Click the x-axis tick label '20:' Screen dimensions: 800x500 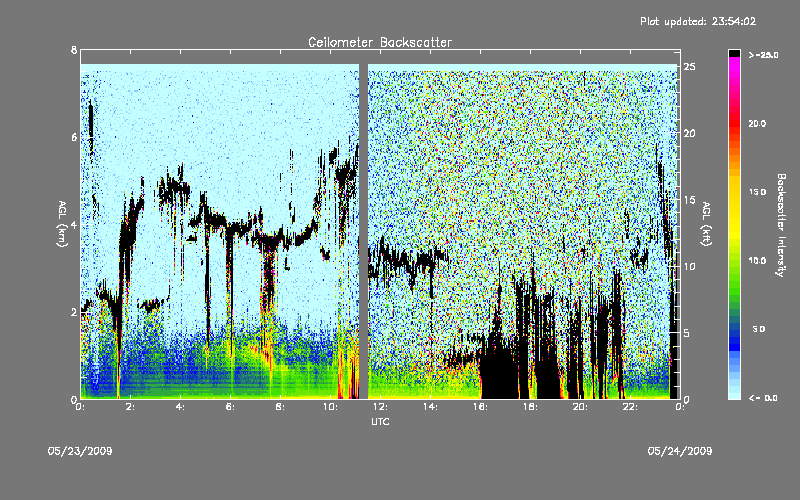[x=580, y=407]
